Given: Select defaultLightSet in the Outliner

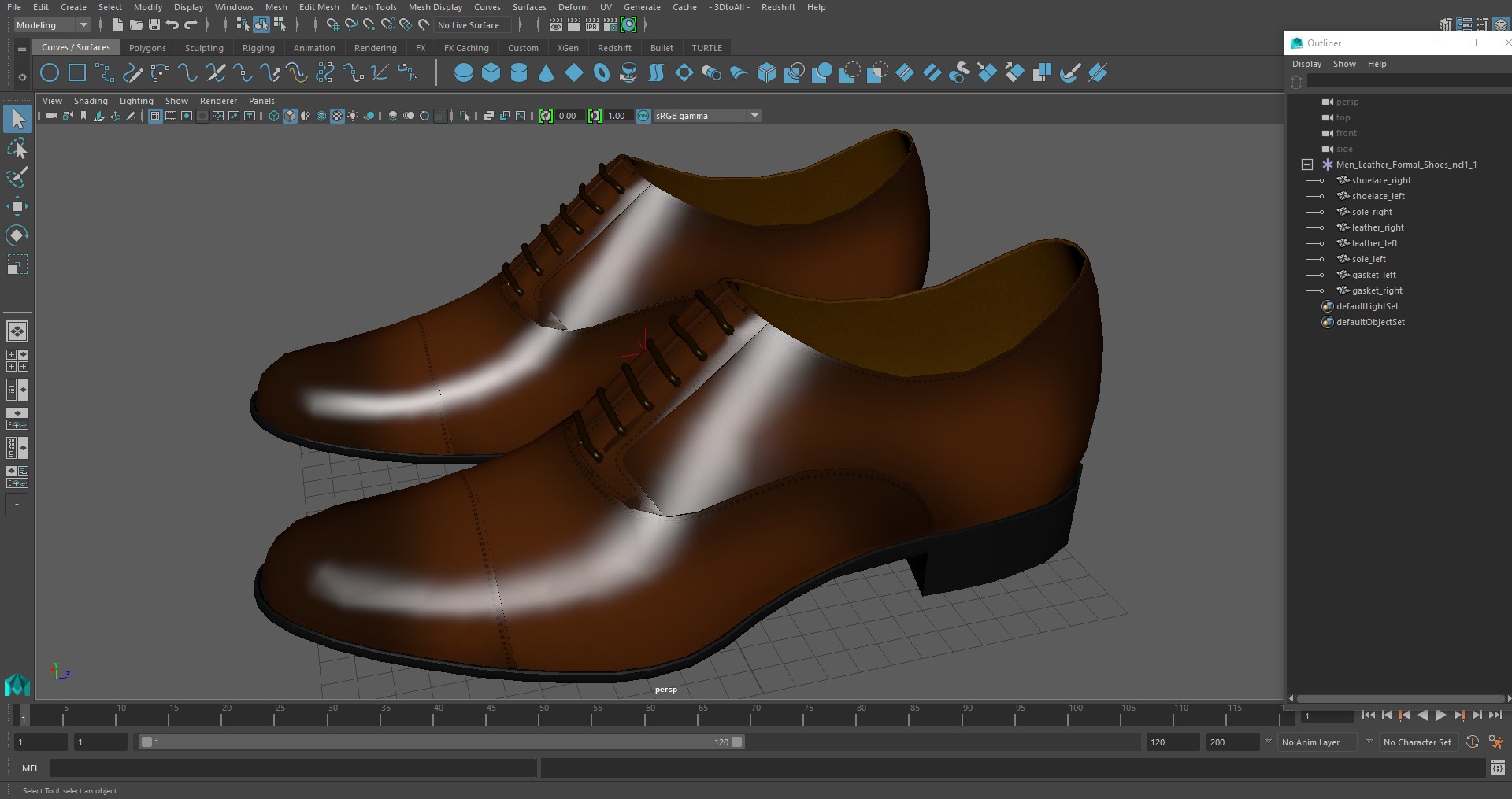Looking at the screenshot, I should pyautogui.click(x=1367, y=306).
